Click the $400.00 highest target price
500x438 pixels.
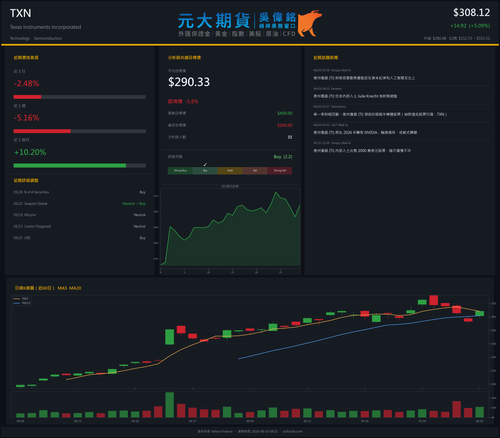pos(285,113)
